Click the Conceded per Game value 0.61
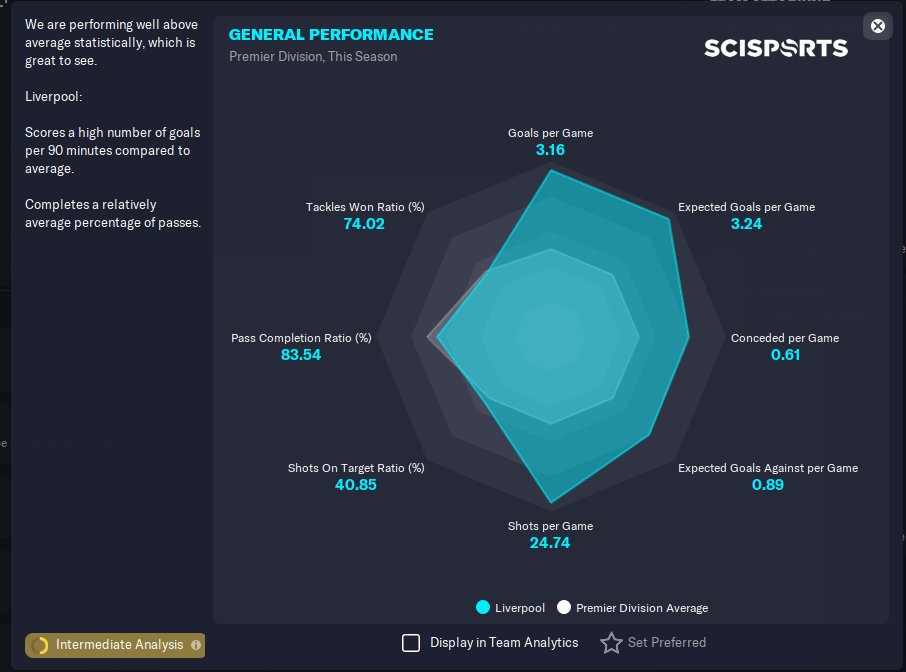Image resolution: width=906 pixels, height=672 pixels. coord(785,355)
